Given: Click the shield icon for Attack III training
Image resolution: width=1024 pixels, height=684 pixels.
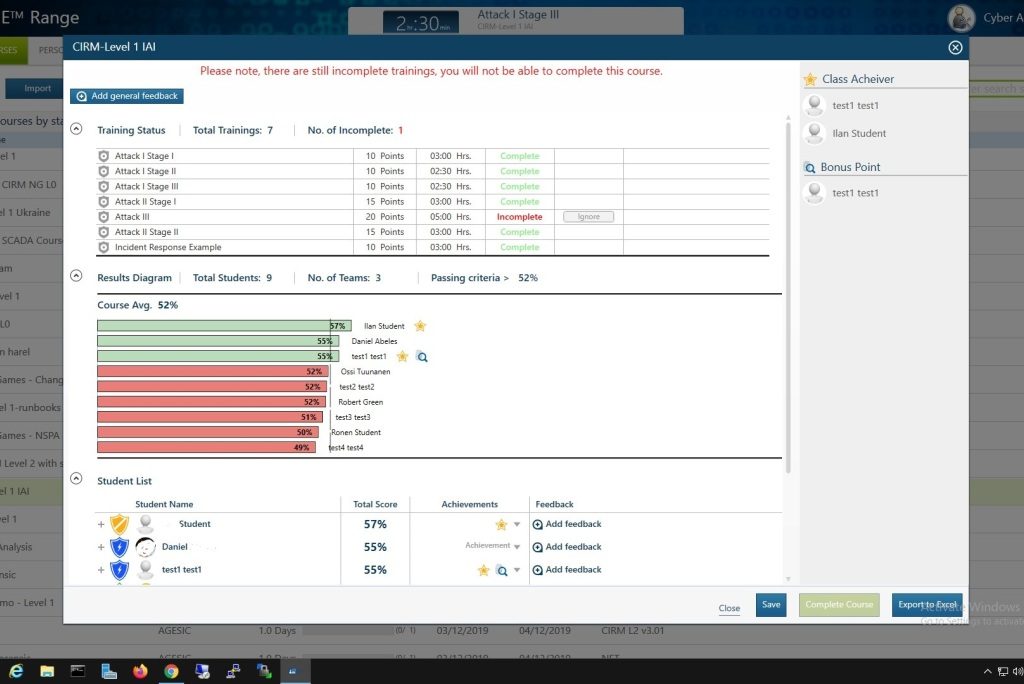Looking at the screenshot, I should tap(103, 217).
